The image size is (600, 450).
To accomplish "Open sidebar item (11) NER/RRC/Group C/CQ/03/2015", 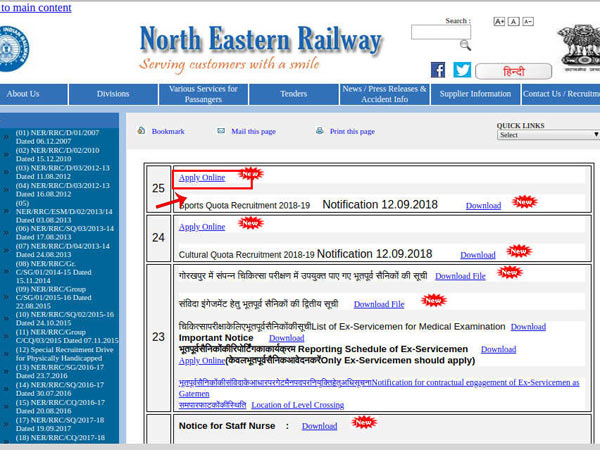I will pyautogui.click(x=67, y=336).
